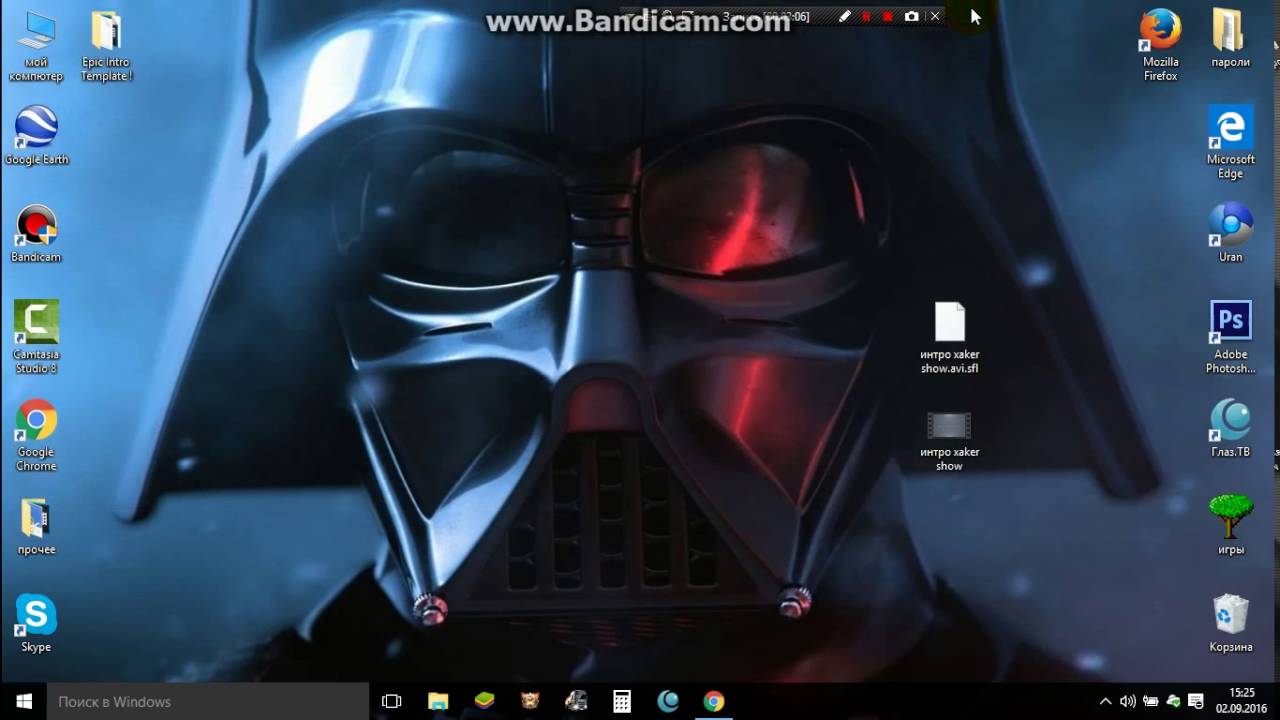
Task: Open Calculator from the taskbar
Action: pyautogui.click(x=622, y=701)
